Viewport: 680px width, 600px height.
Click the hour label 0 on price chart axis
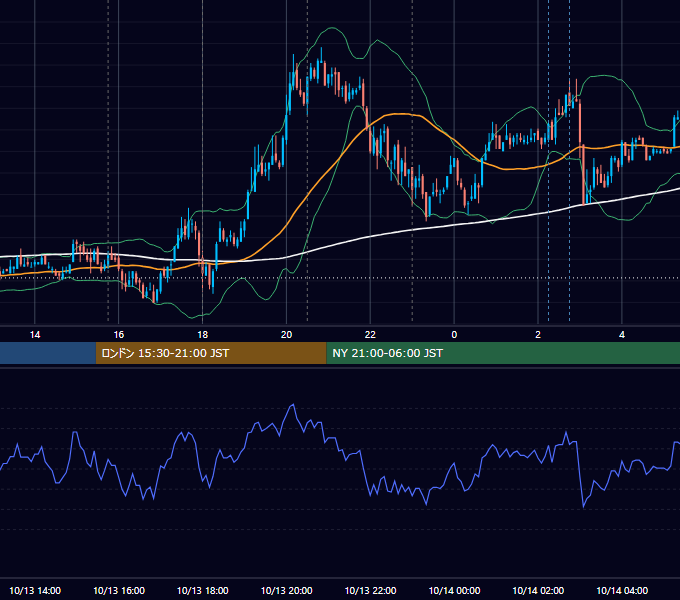[454, 335]
